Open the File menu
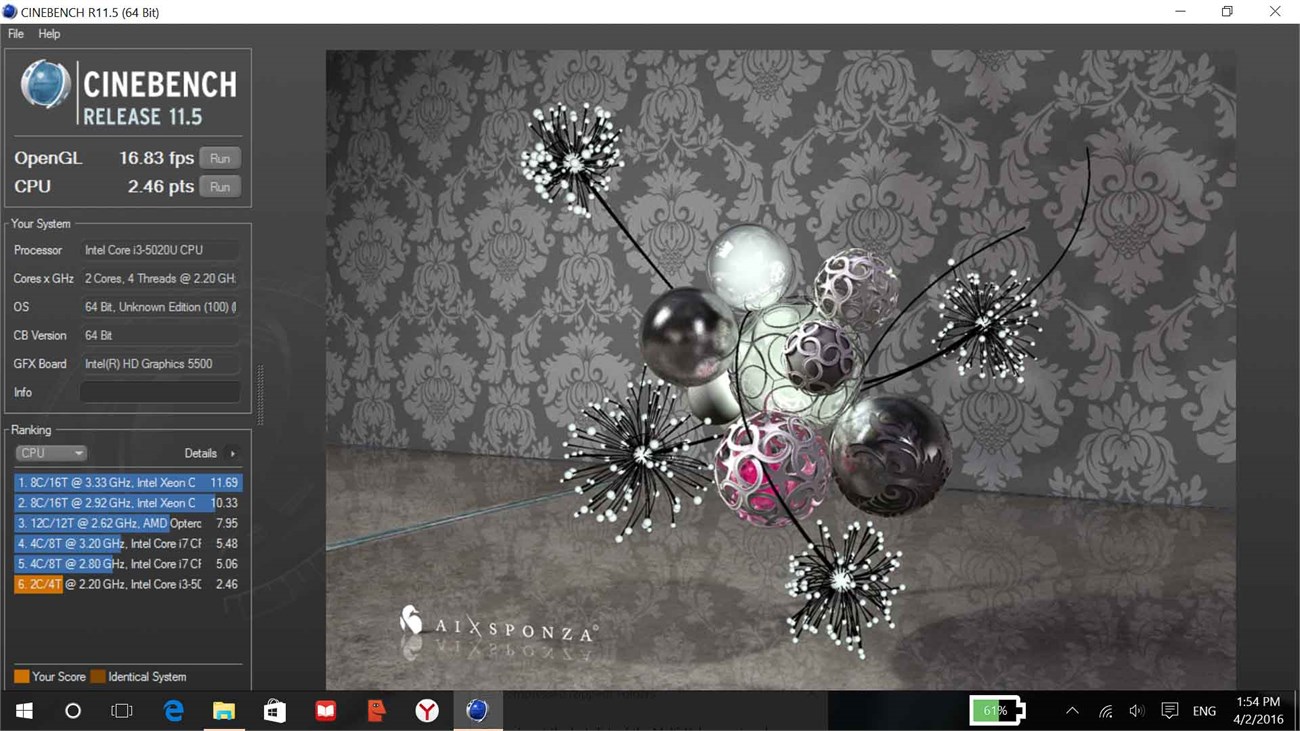Image resolution: width=1300 pixels, height=731 pixels. click(x=16, y=34)
